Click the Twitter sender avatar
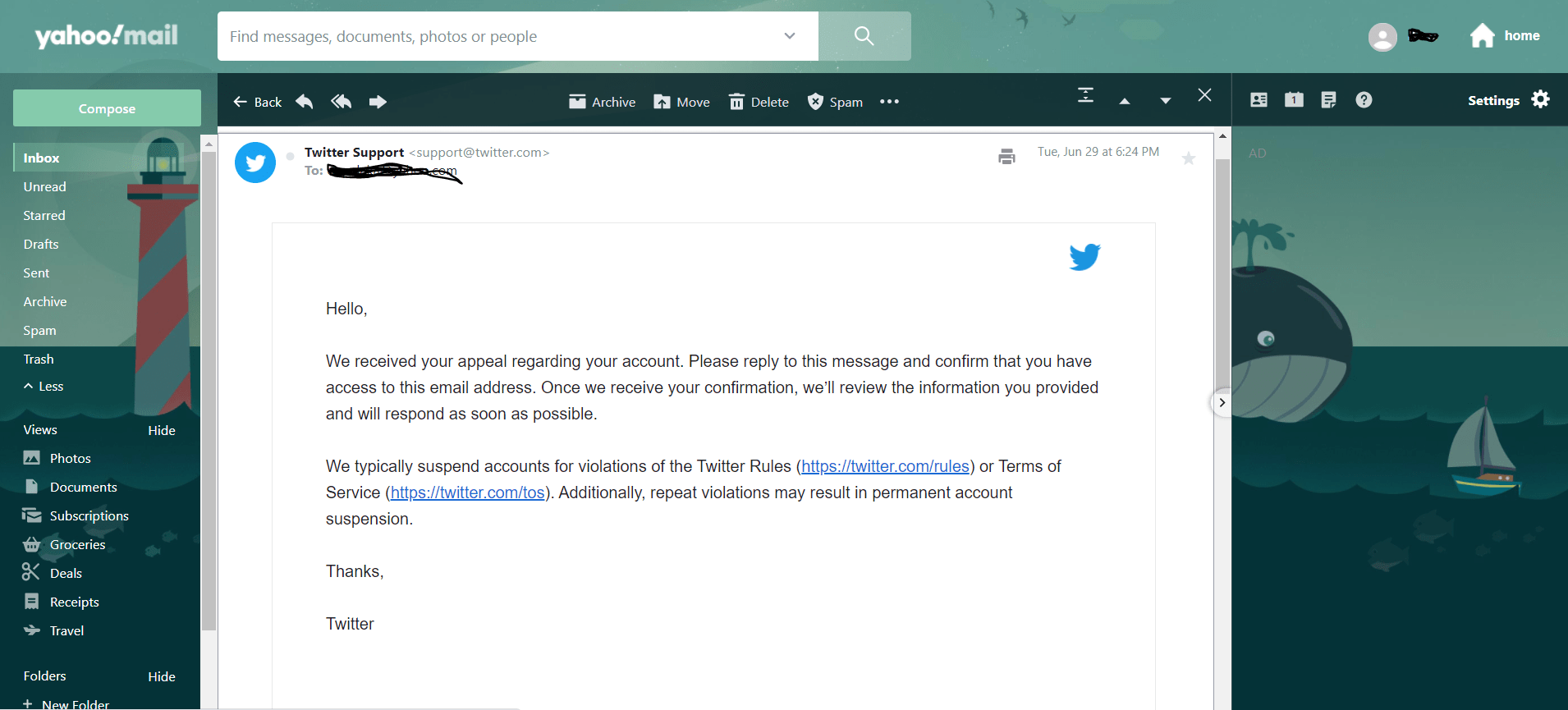1568x710 pixels. (255, 163)
